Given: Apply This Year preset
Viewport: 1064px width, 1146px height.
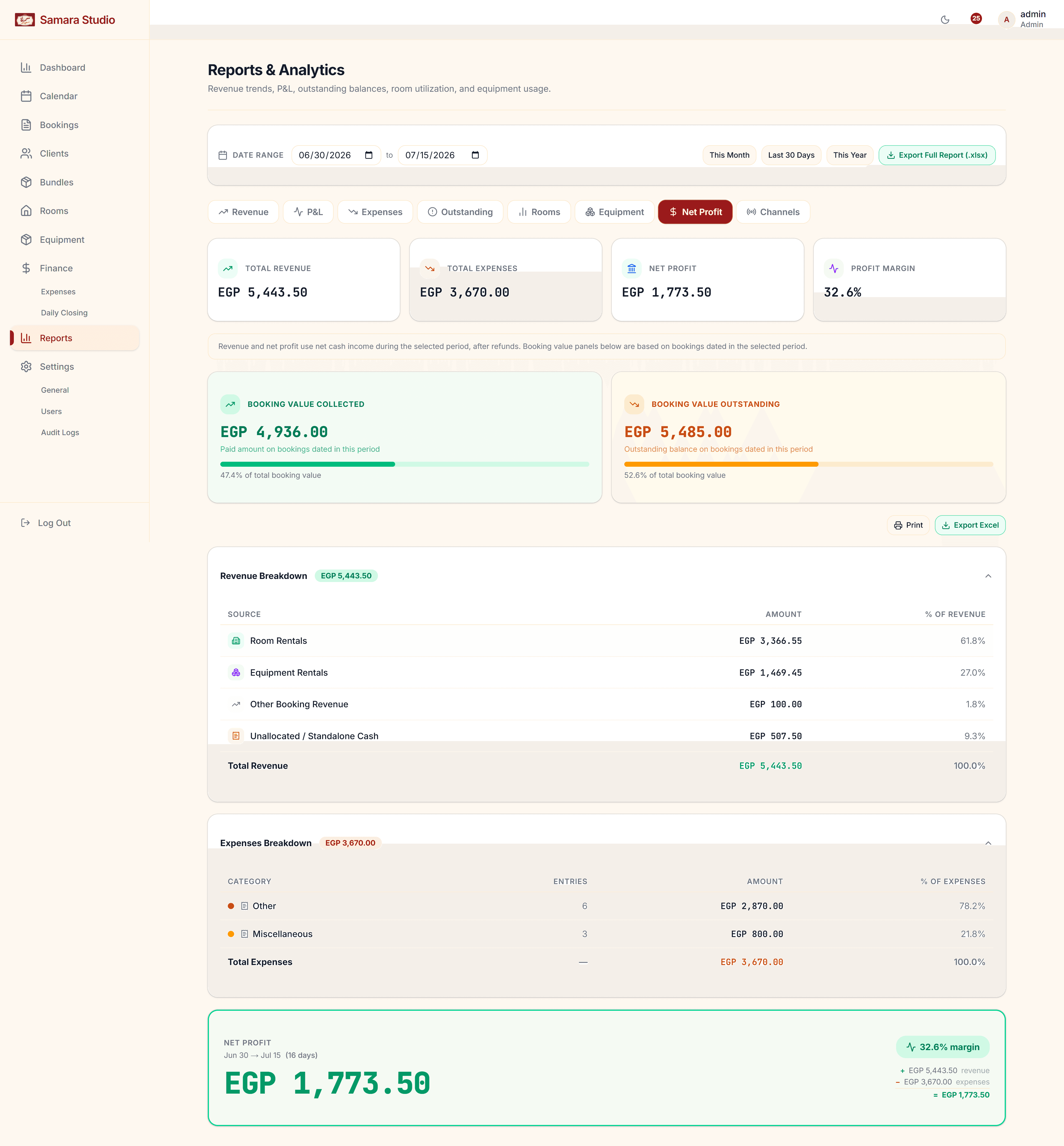Looking at the screenshot, I should (850, 155).
